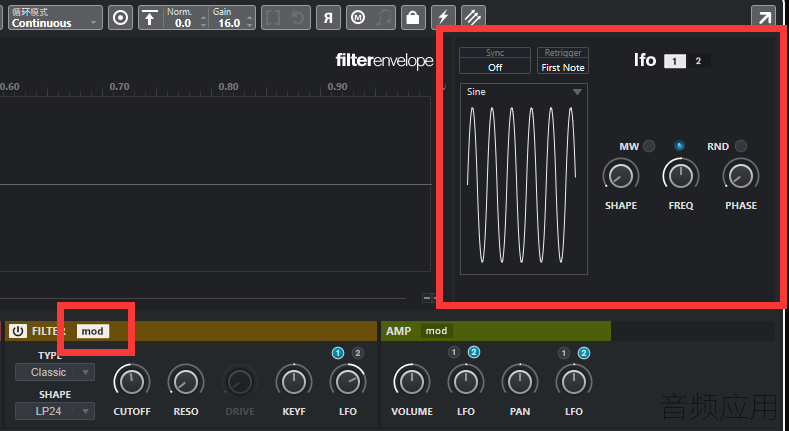The image size is (789, 431).
Task: Click the filter section LFO depth knob
Action: pyautogui.click(x=348, y=382)
